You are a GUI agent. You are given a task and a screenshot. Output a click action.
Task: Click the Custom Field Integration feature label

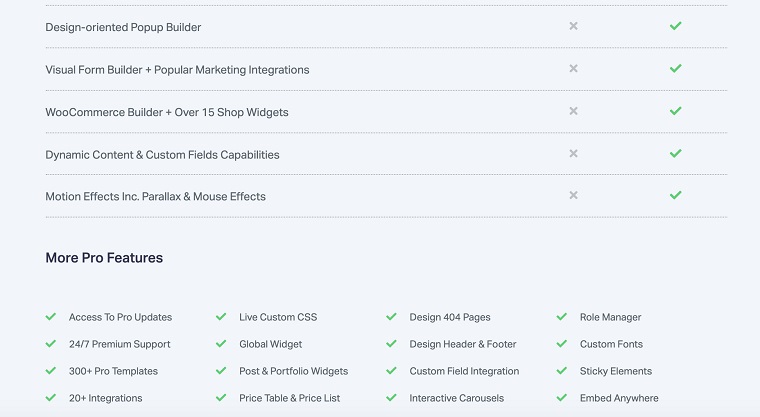464,371
